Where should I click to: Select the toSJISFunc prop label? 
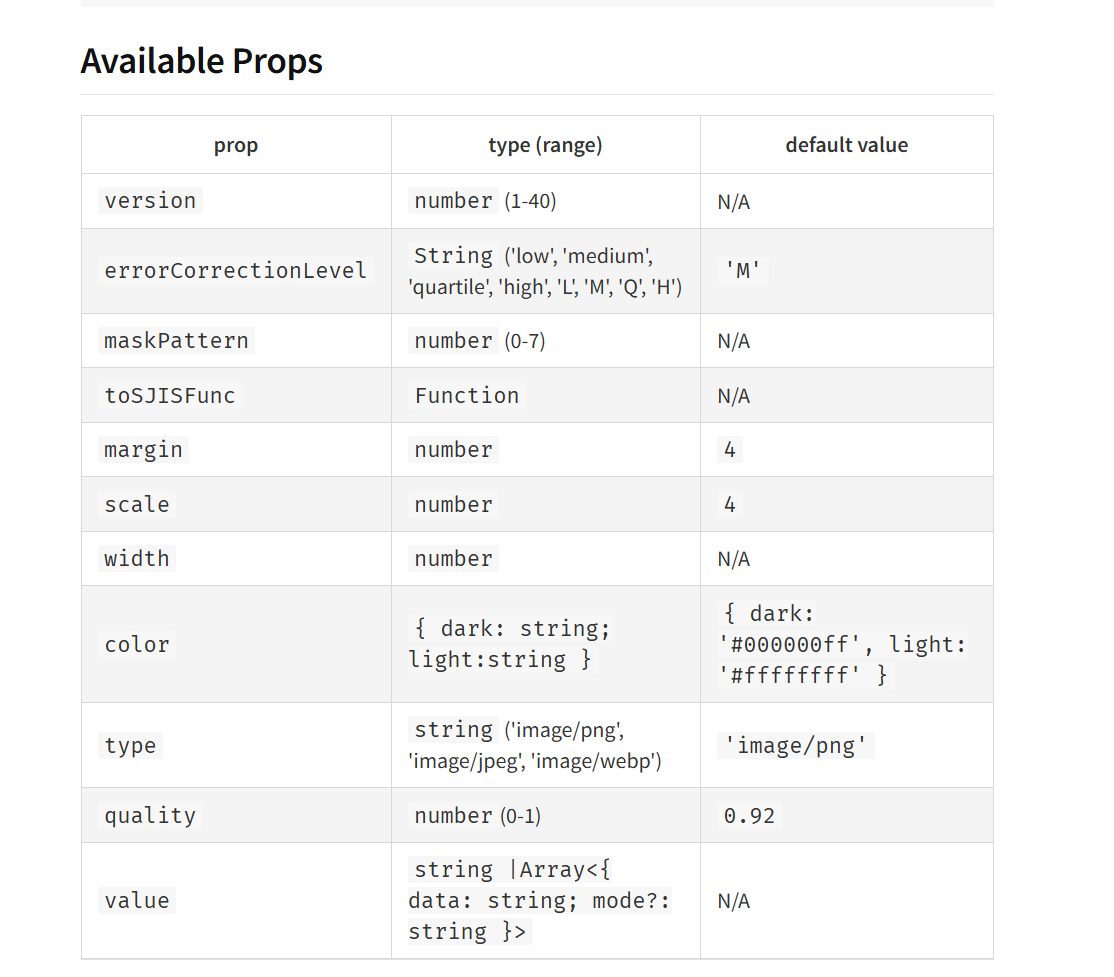(169, 396)
